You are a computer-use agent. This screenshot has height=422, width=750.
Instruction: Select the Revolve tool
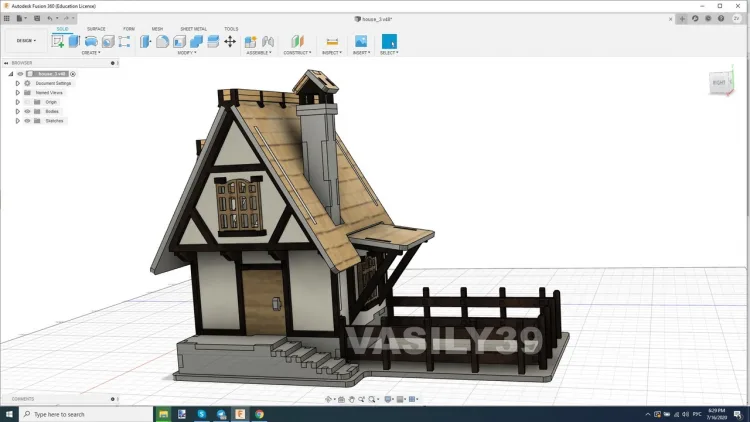pos(91,42)
